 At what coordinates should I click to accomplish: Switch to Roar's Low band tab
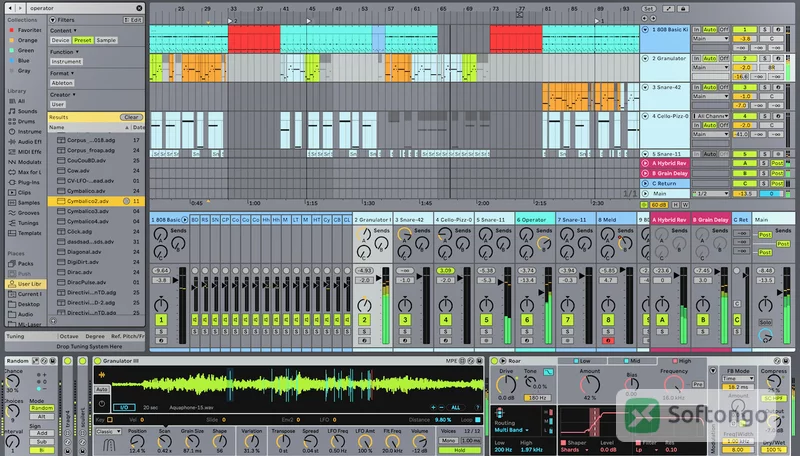pyautogui.click(x=581, y=361)
